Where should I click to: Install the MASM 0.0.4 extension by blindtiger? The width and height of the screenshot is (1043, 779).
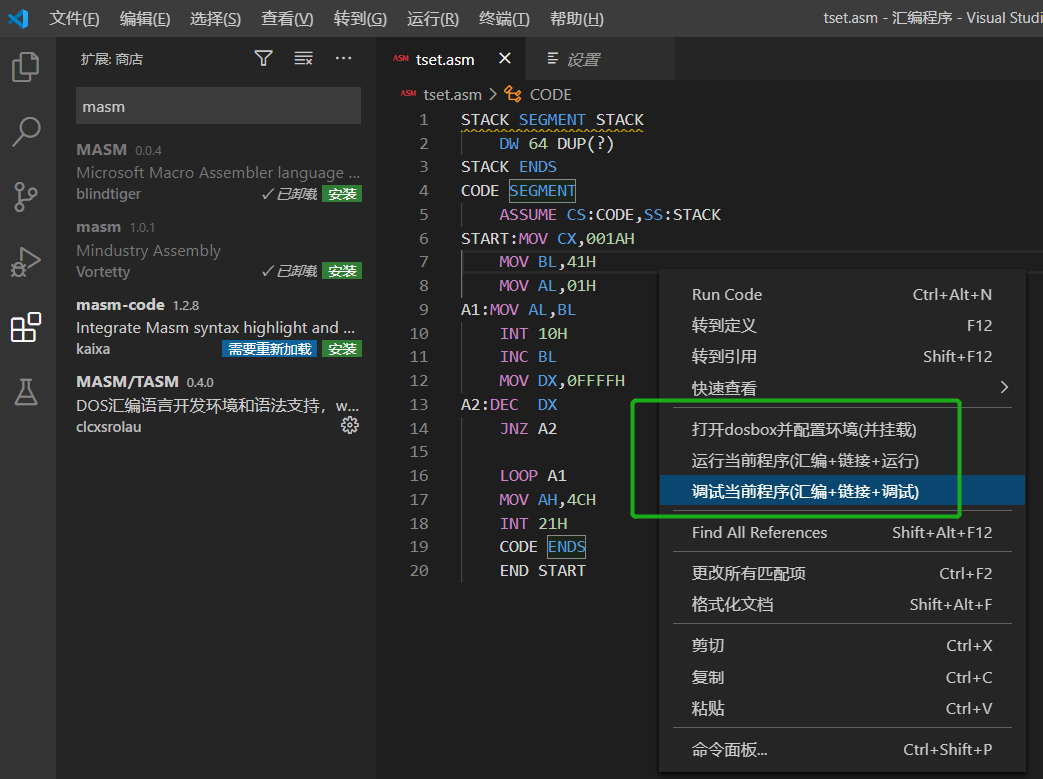(x=342, y=194)
